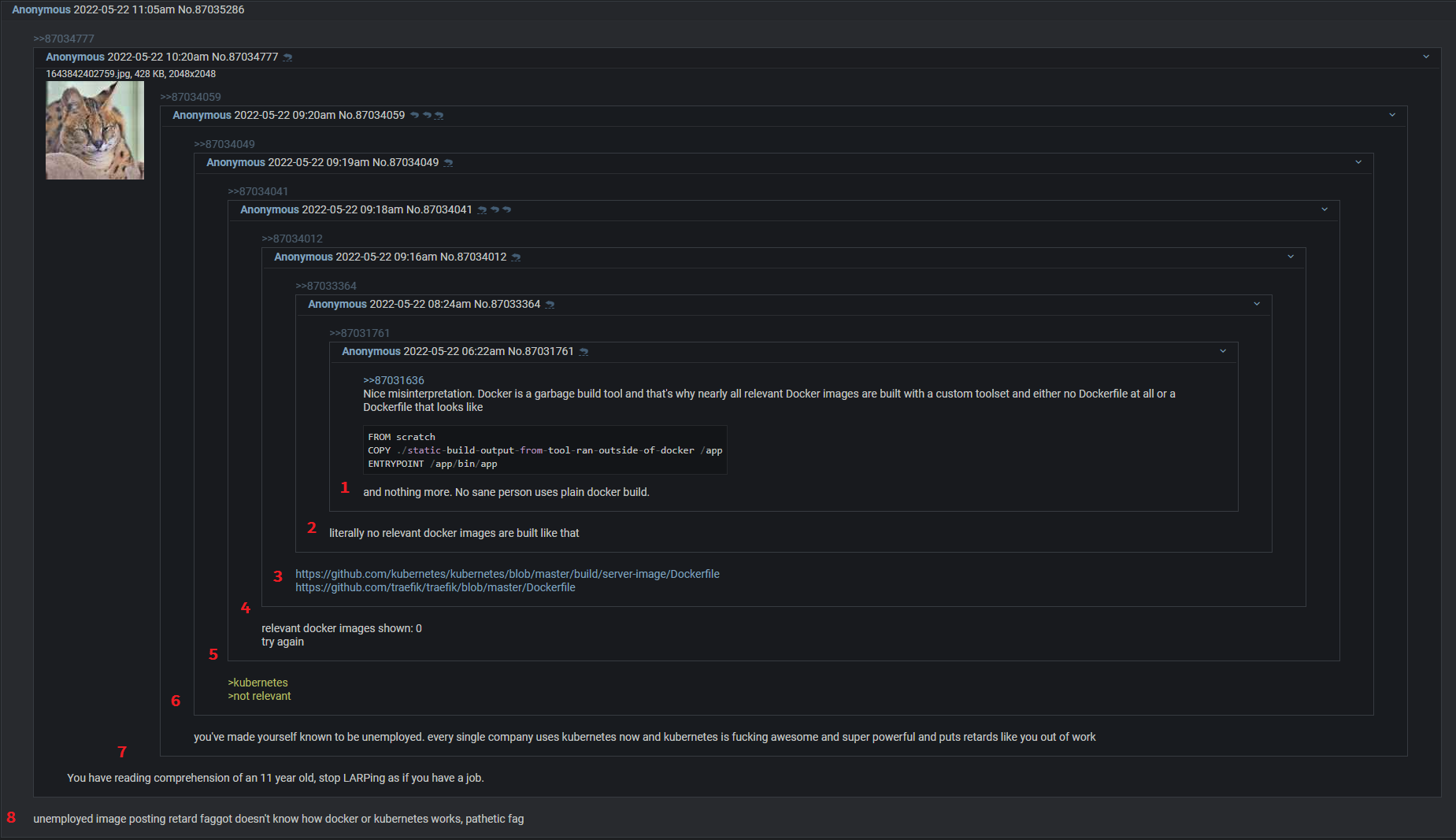Image resolution: width=1456 pixels, height=840 pixels.
Task: Open the post menu arrow for No.87033364
Action: tap(1257, 304)
